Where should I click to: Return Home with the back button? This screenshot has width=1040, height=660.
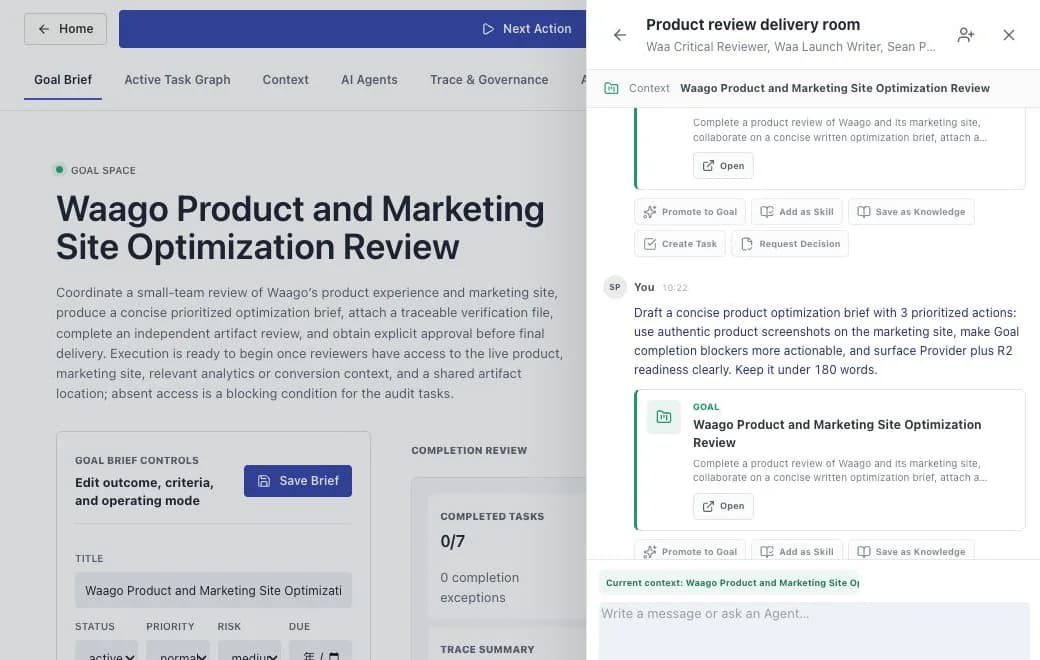pos(65,29)
